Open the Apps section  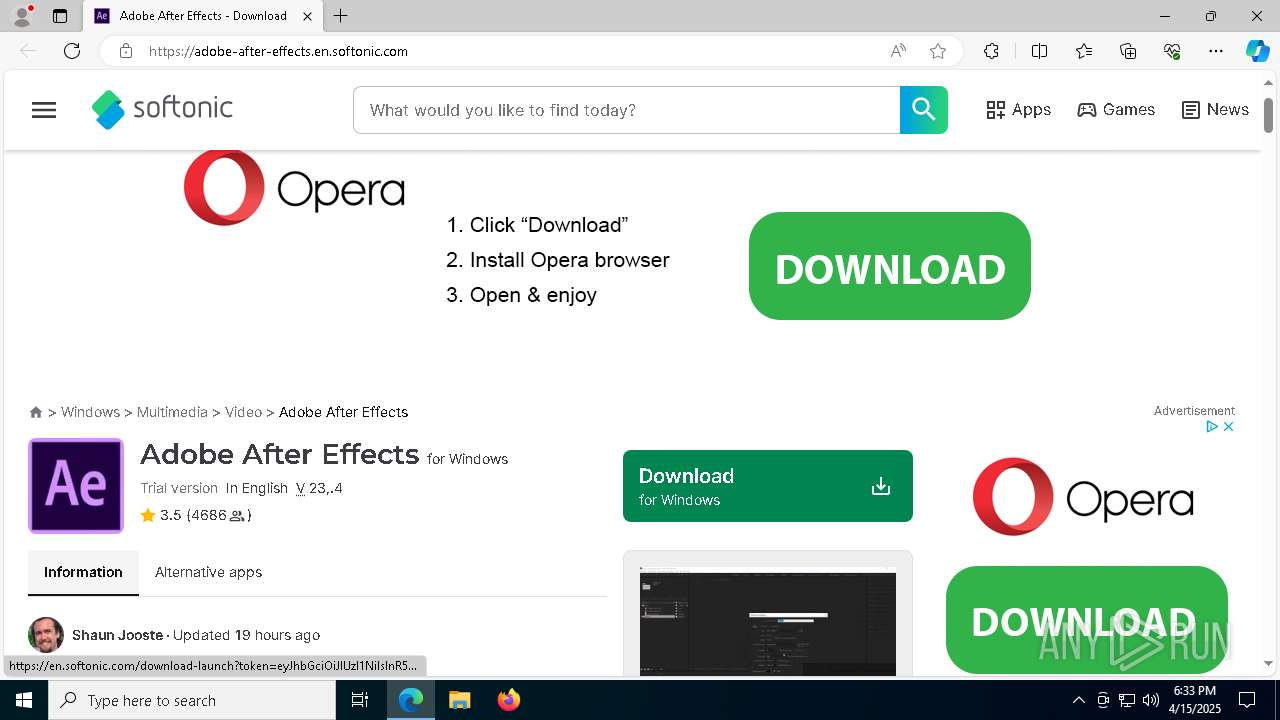1019,110
